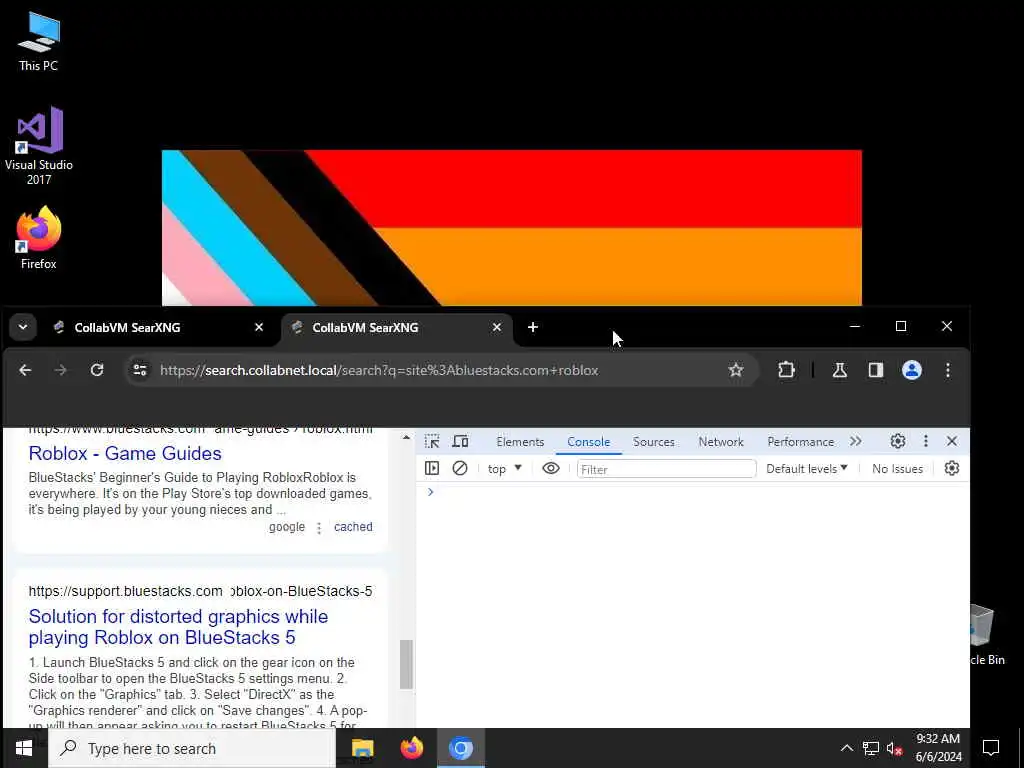Open Firefox from taskbar
Viewport: 1024px width, 768px height.
pos(411,748)
